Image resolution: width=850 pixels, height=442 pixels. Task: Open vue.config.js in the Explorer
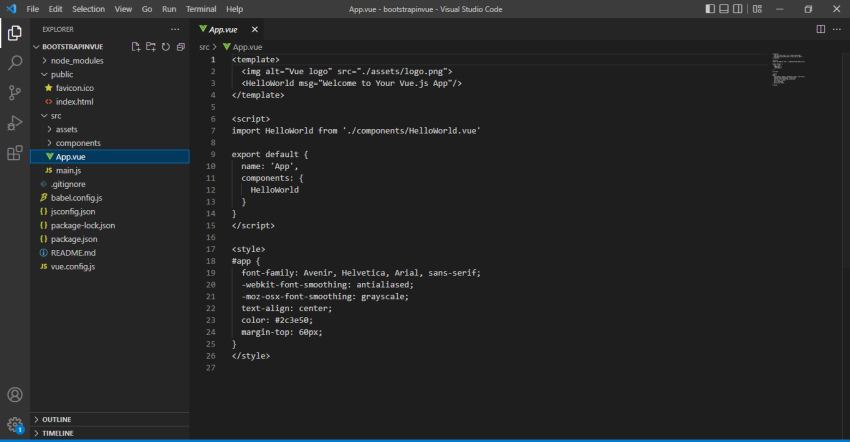point(110,266)
